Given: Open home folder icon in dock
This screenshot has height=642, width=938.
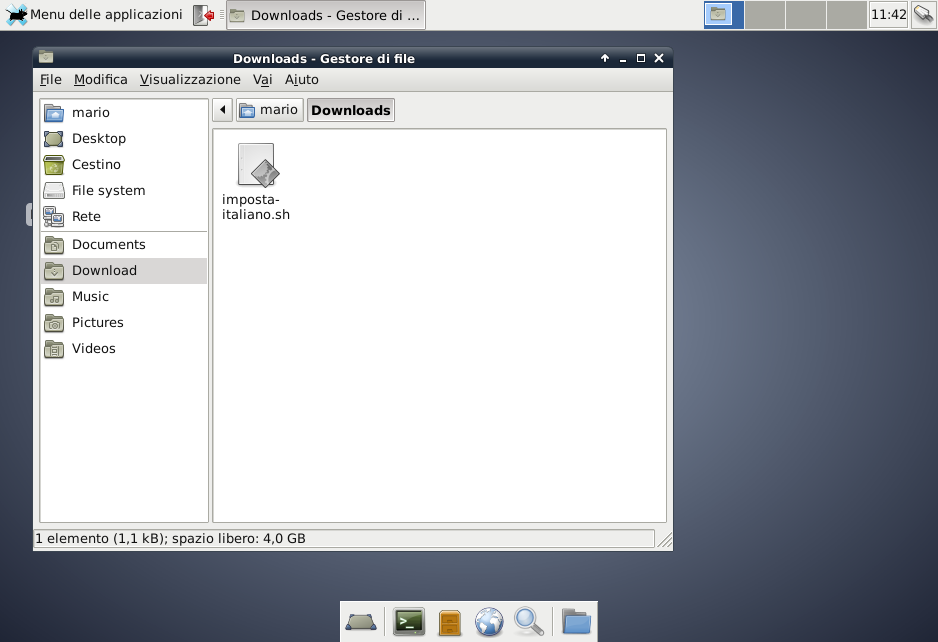Looking at the screenshot, I should [x=576, y=622].
